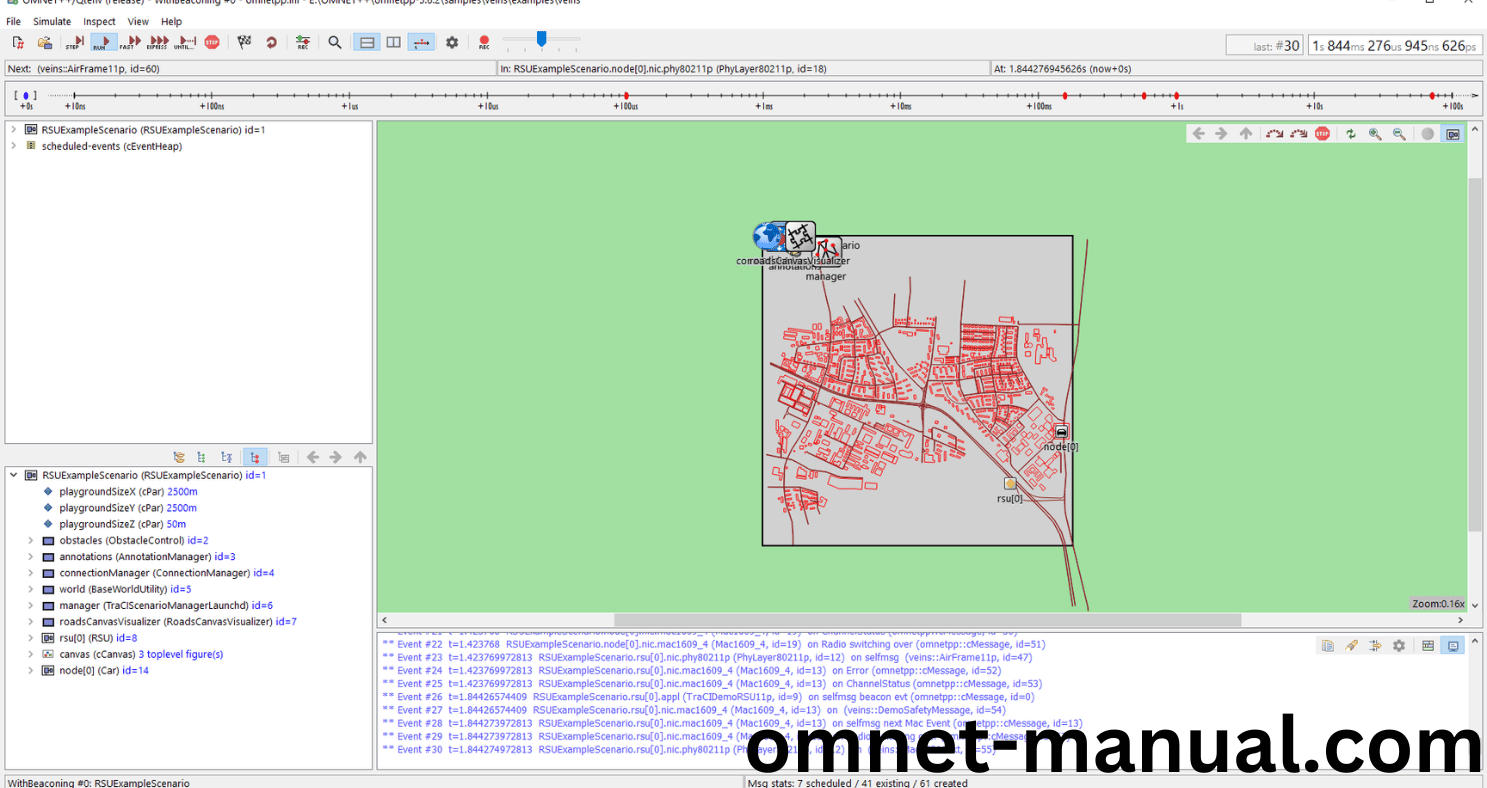Click the Find toolbar magnifier icon
Image resolution: width=1487 pixels, height=788 pixels.
[334, 42]
